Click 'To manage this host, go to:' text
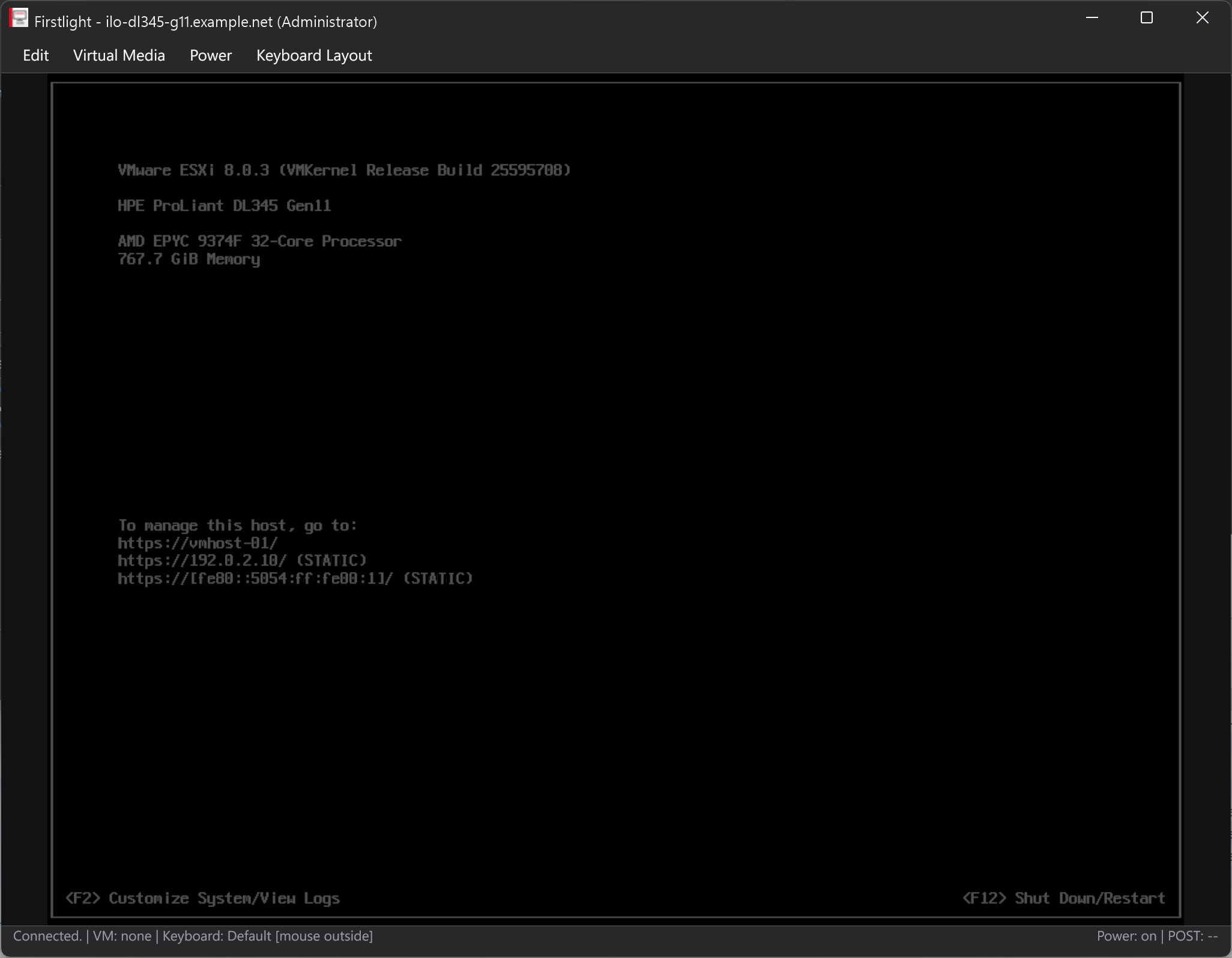Image resolution: width=1232 pixels, height=958 pixels. click(238, 526)
